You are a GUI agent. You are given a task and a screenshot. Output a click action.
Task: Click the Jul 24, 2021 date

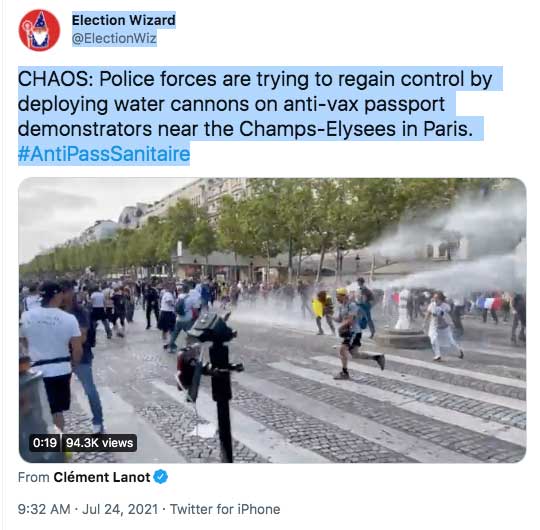(x=120, y=509)
